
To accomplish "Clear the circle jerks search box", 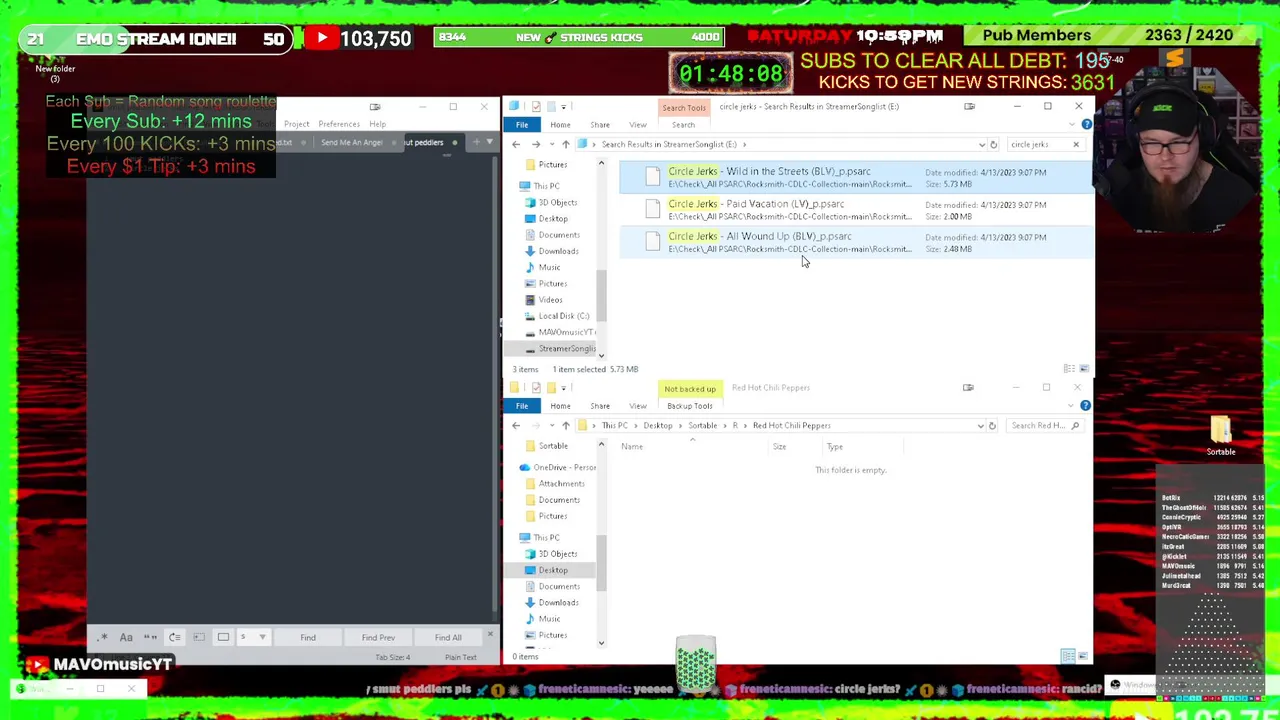I will [x=1076, y=144].
